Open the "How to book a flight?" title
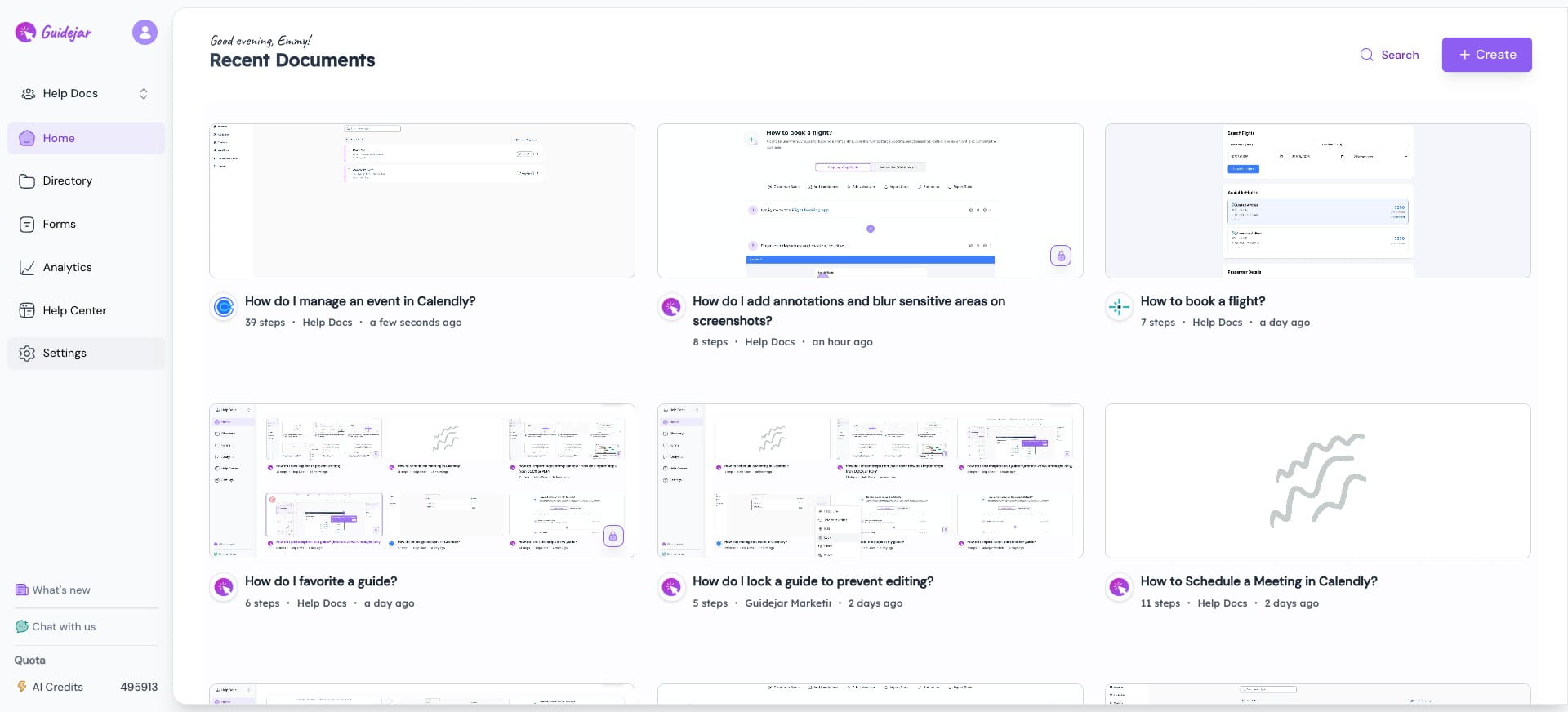 1203,301
